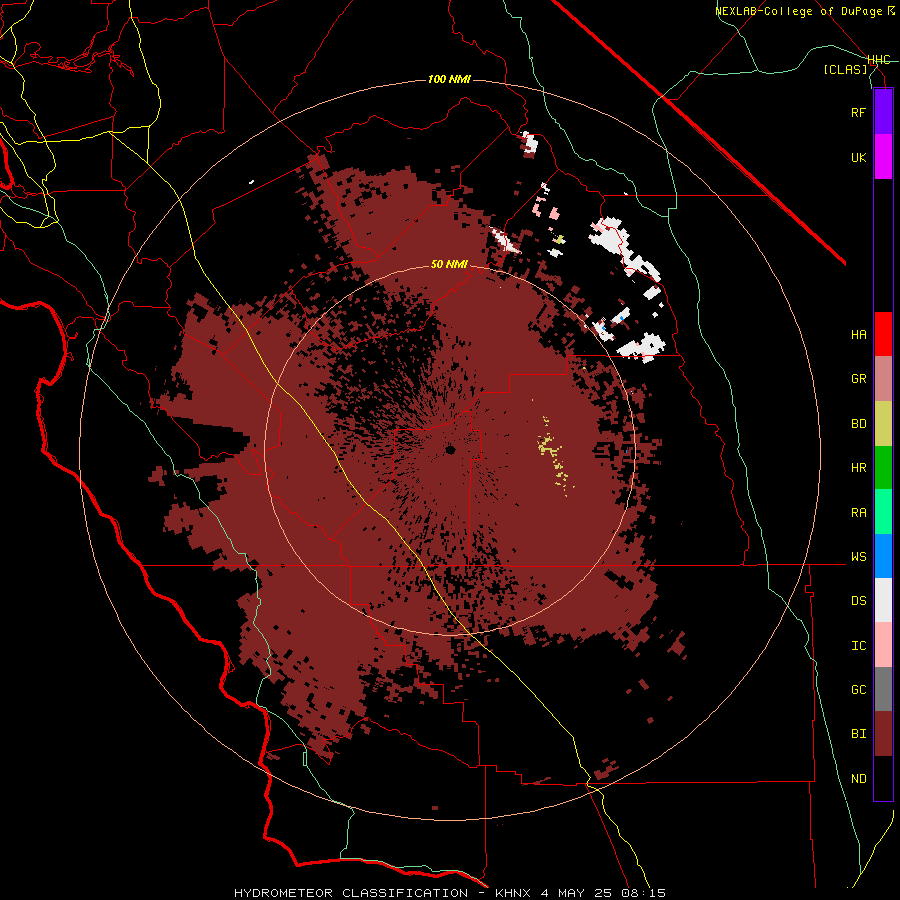
Task: Pick the dusty pink GR legend swatch
Action: tap(883, 379)
